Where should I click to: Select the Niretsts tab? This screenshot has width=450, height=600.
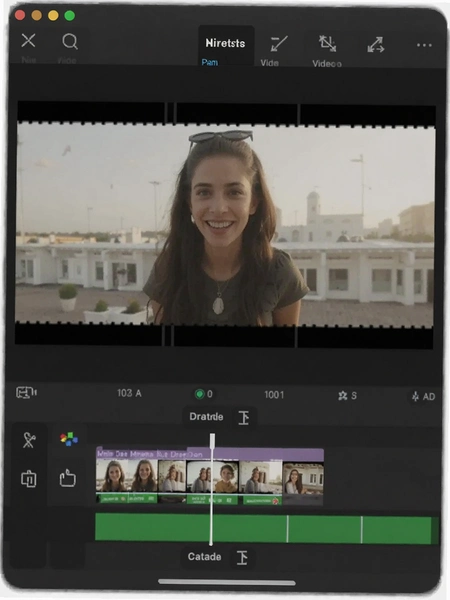(x=225, y=43)
